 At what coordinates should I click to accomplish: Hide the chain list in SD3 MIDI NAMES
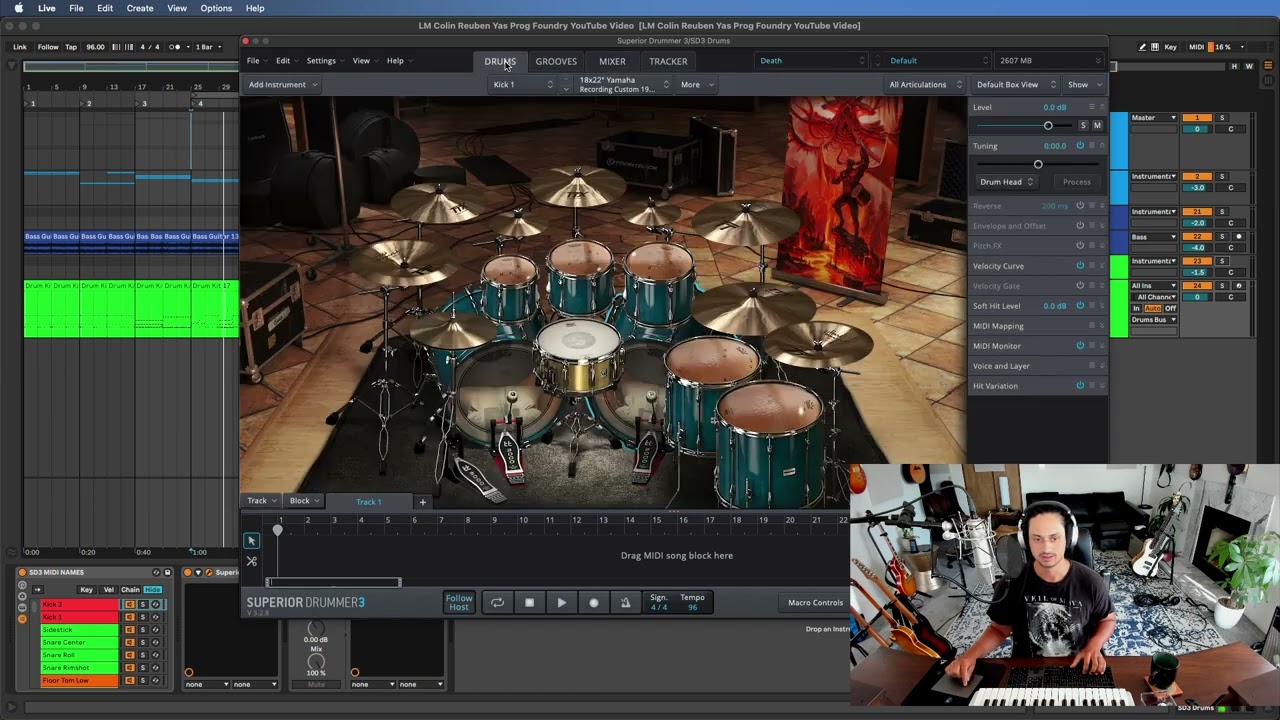151,590
